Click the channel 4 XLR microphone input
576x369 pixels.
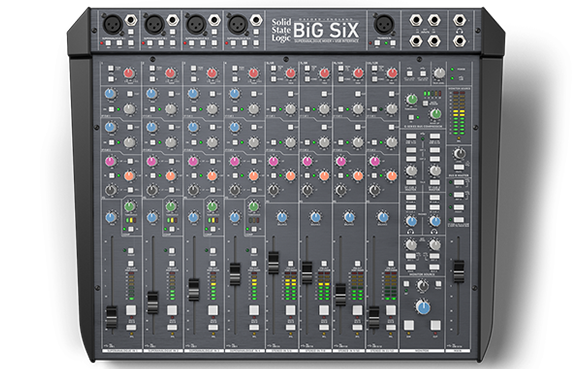tap(237, 25)
